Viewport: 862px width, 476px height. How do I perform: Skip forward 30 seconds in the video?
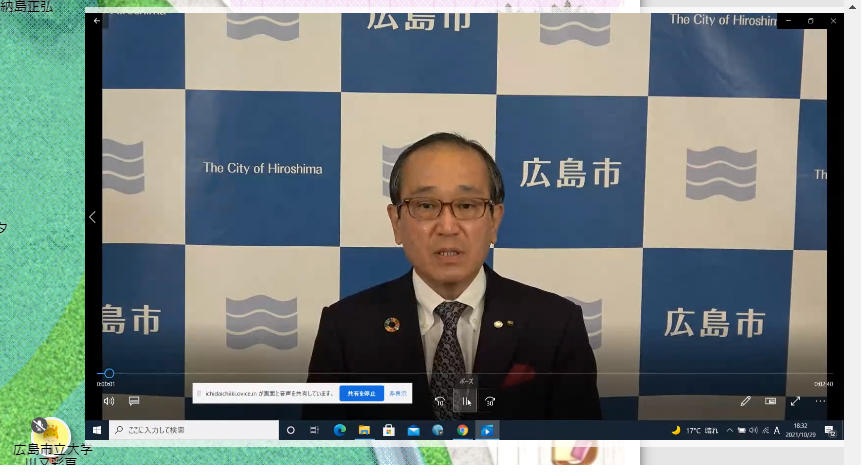(490, 402)
